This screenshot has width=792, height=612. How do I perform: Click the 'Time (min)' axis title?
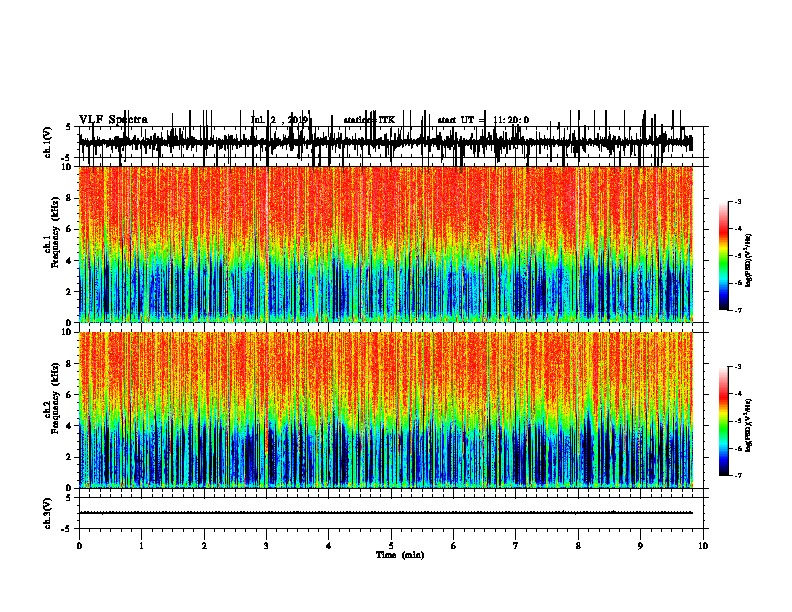(x=400, y=555)
